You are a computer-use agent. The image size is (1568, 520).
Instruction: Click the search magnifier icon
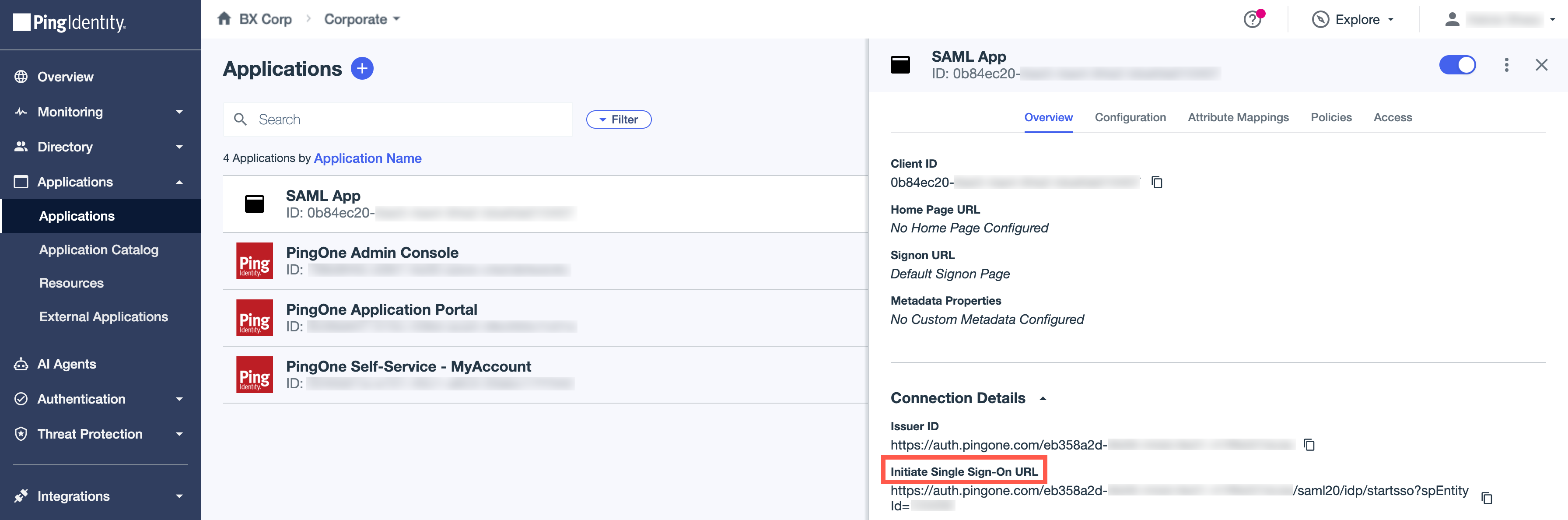click(x=241, y=119)
